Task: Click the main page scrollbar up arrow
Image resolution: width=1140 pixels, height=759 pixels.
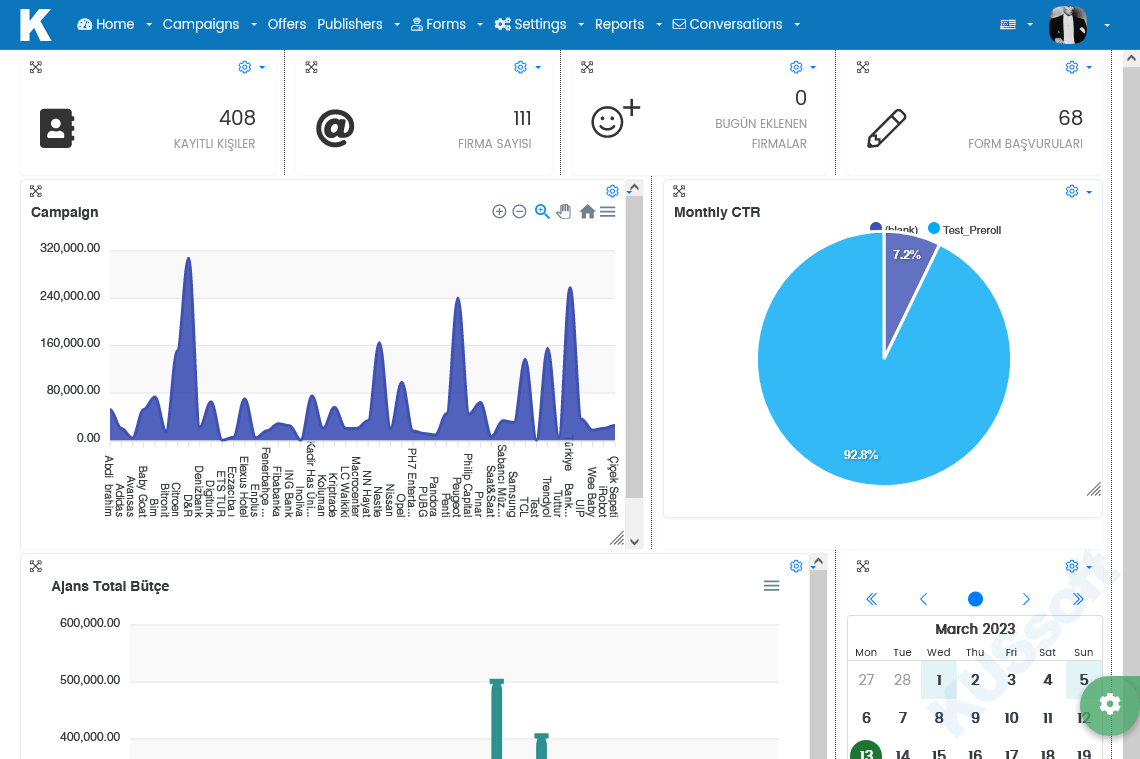Action: 1131,58
